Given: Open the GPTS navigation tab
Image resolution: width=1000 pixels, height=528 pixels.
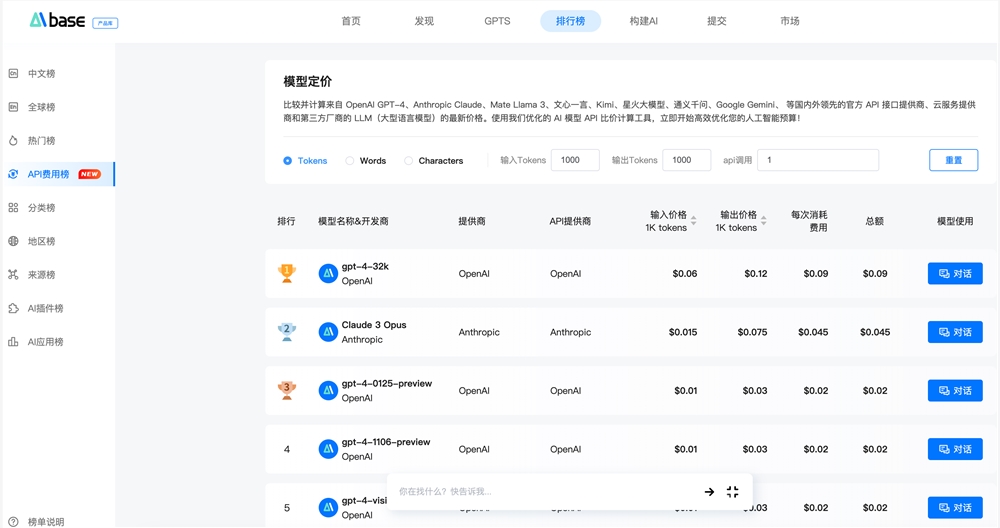Looking at the screenshot, I should click(497, 21).
